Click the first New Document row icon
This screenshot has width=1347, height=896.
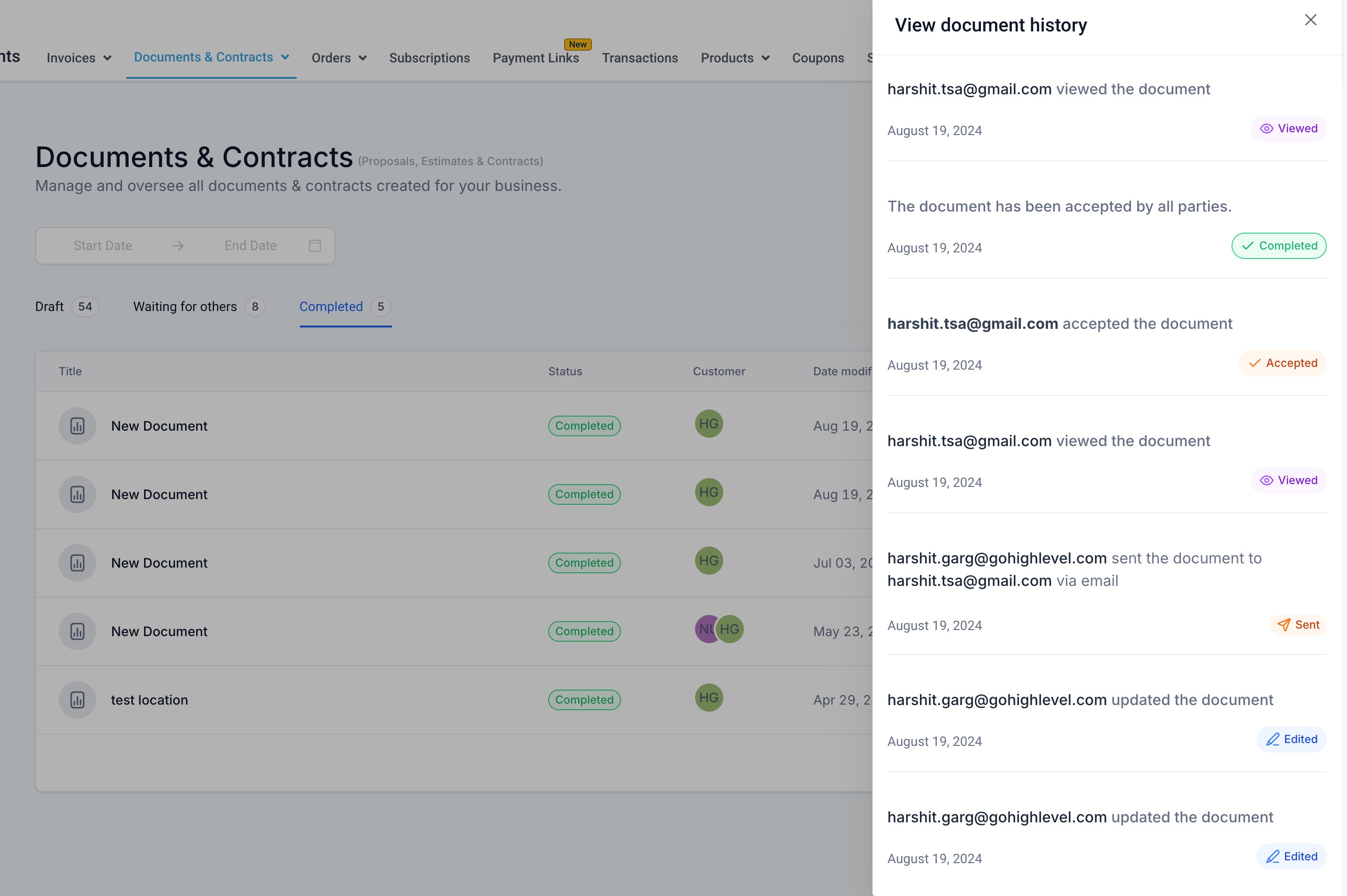77,425
